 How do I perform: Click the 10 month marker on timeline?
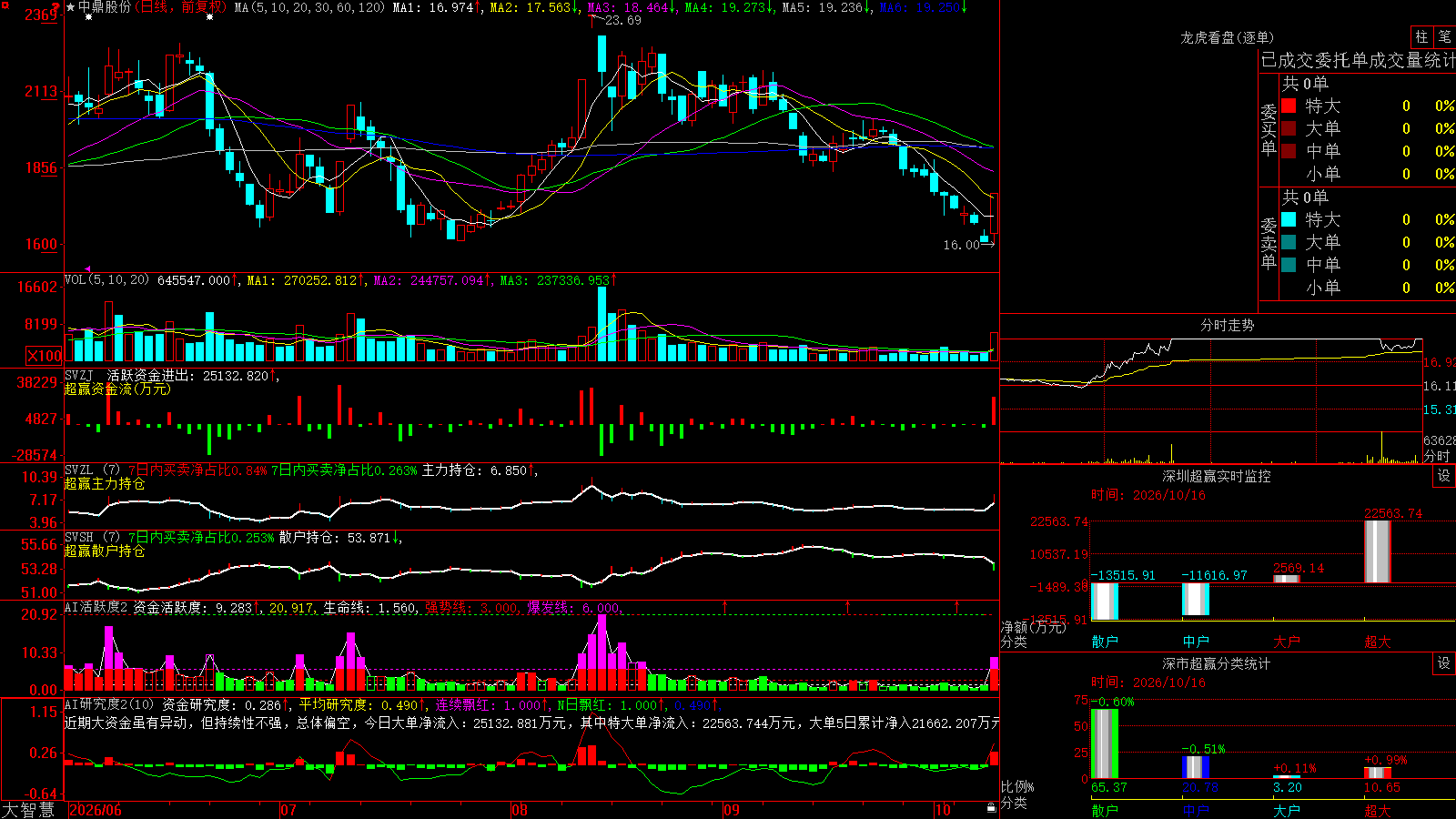[944, 809]
